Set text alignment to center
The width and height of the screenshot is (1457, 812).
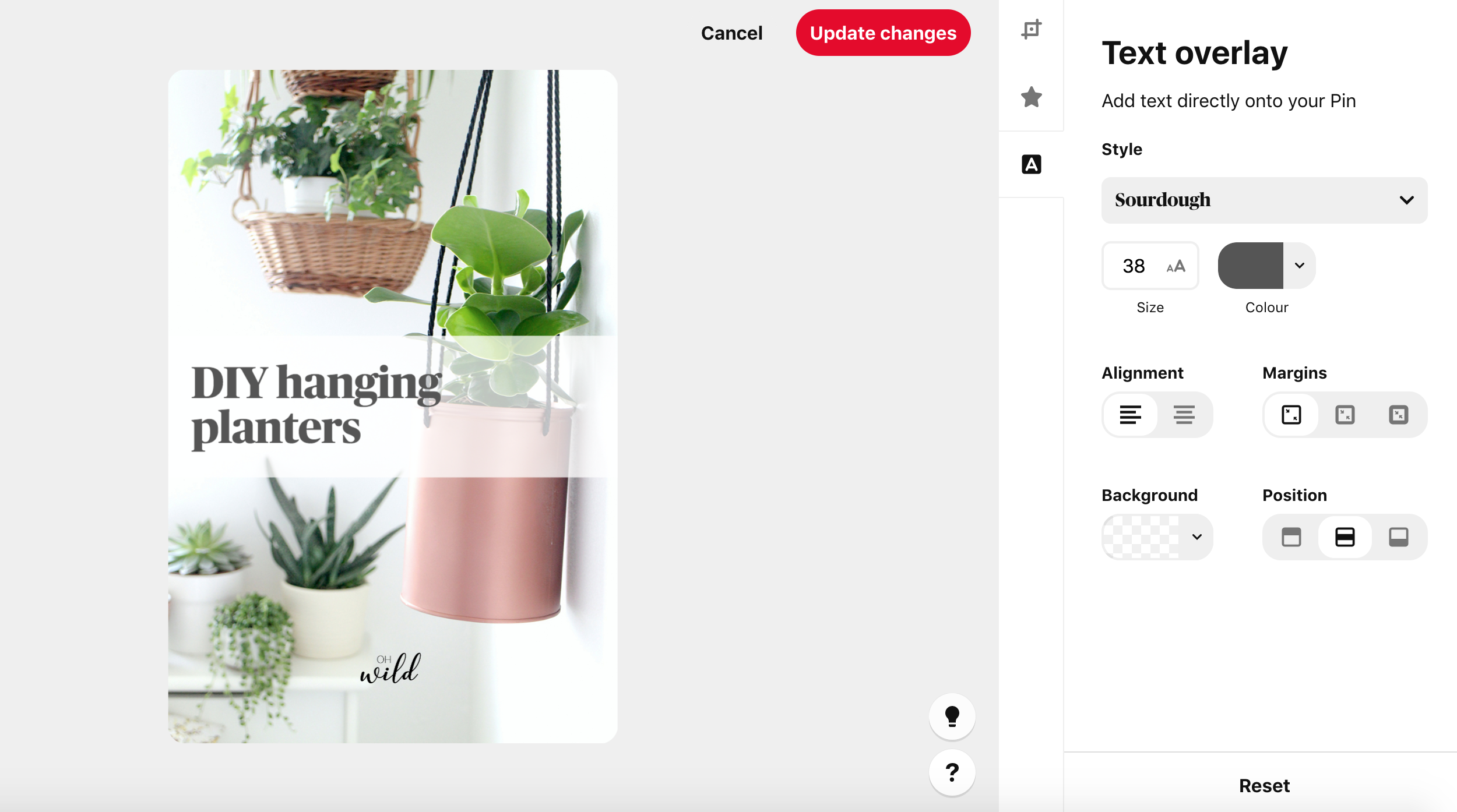click(1184, 415)
